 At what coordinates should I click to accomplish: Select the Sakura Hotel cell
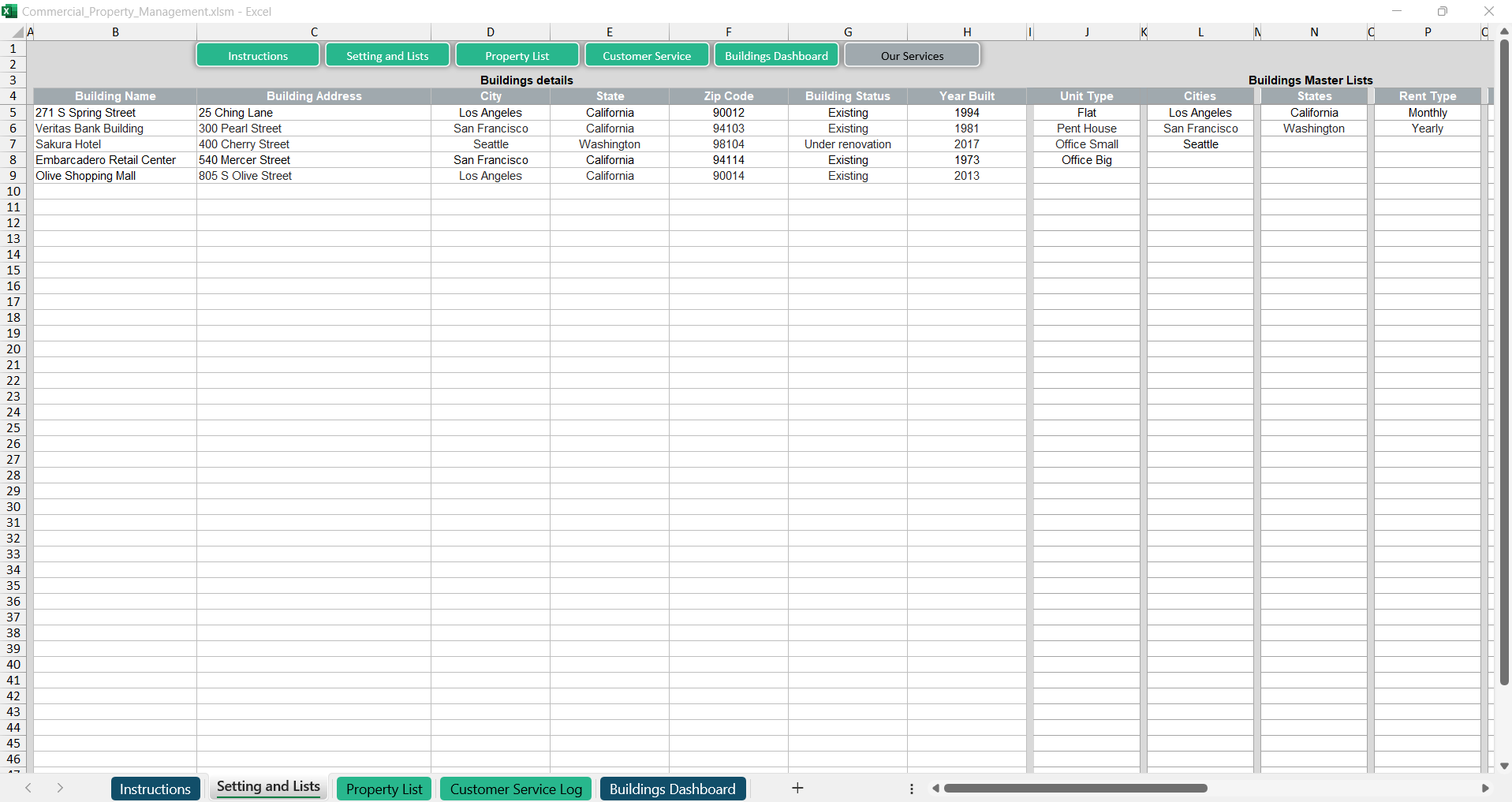pyautogui.click(x=114, y=144)
